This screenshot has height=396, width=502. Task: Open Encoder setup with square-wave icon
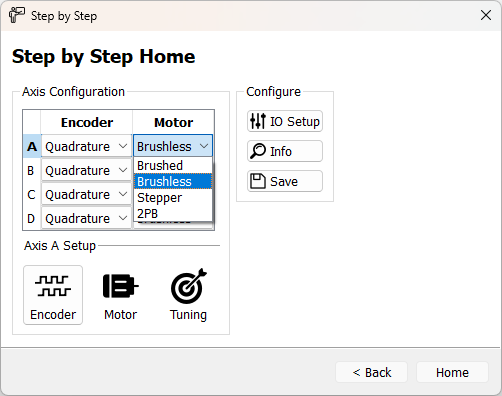pyautogui.click(x=53, y=295)
